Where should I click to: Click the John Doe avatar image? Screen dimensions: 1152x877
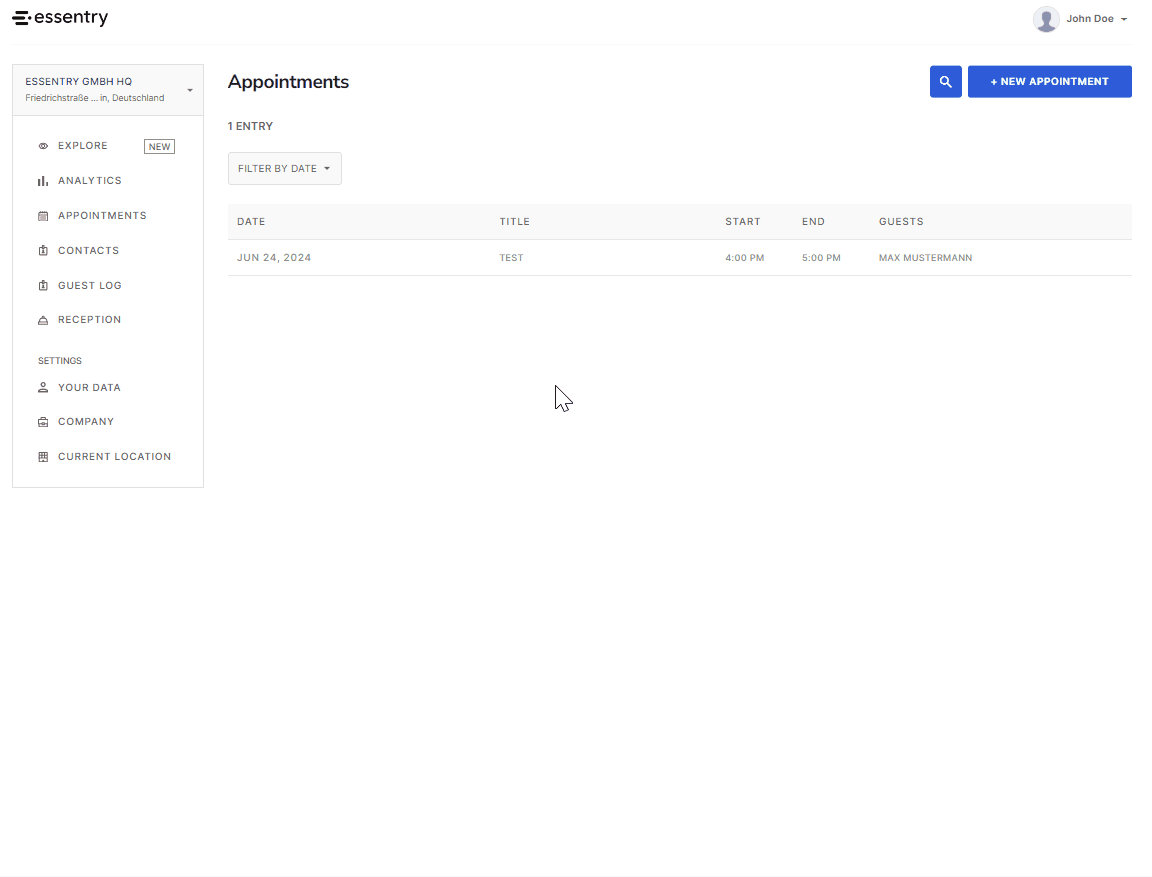1046,19
